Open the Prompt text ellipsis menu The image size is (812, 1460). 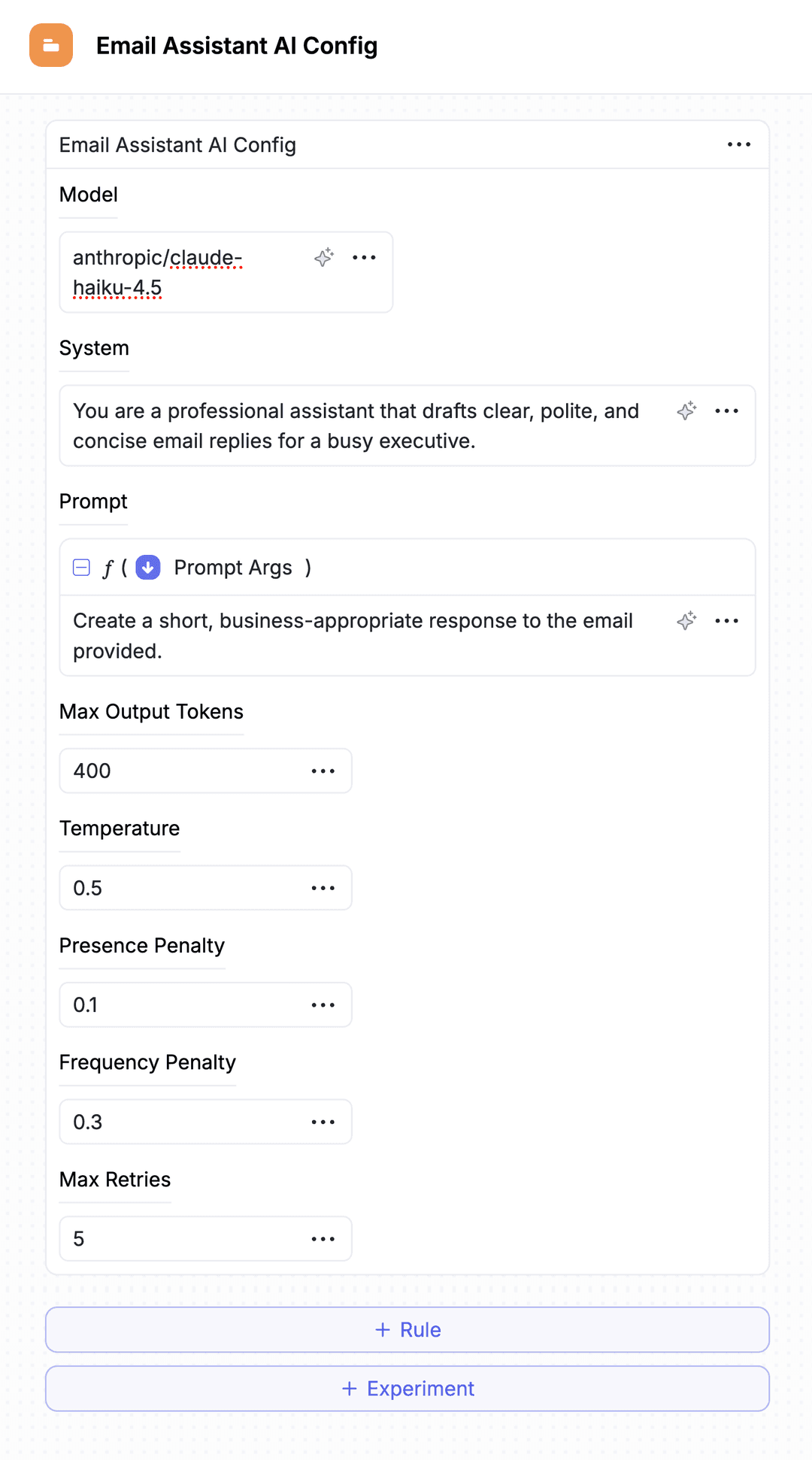726,620
